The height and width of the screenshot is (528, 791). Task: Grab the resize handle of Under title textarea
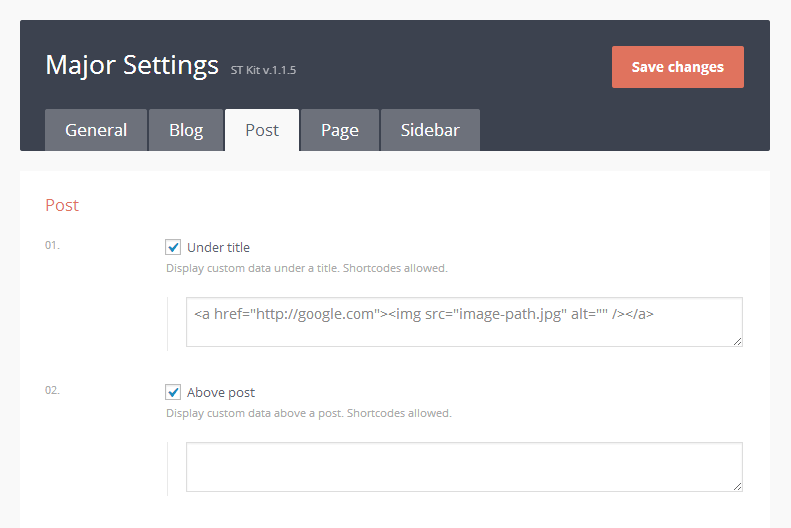tap(737, 341)
